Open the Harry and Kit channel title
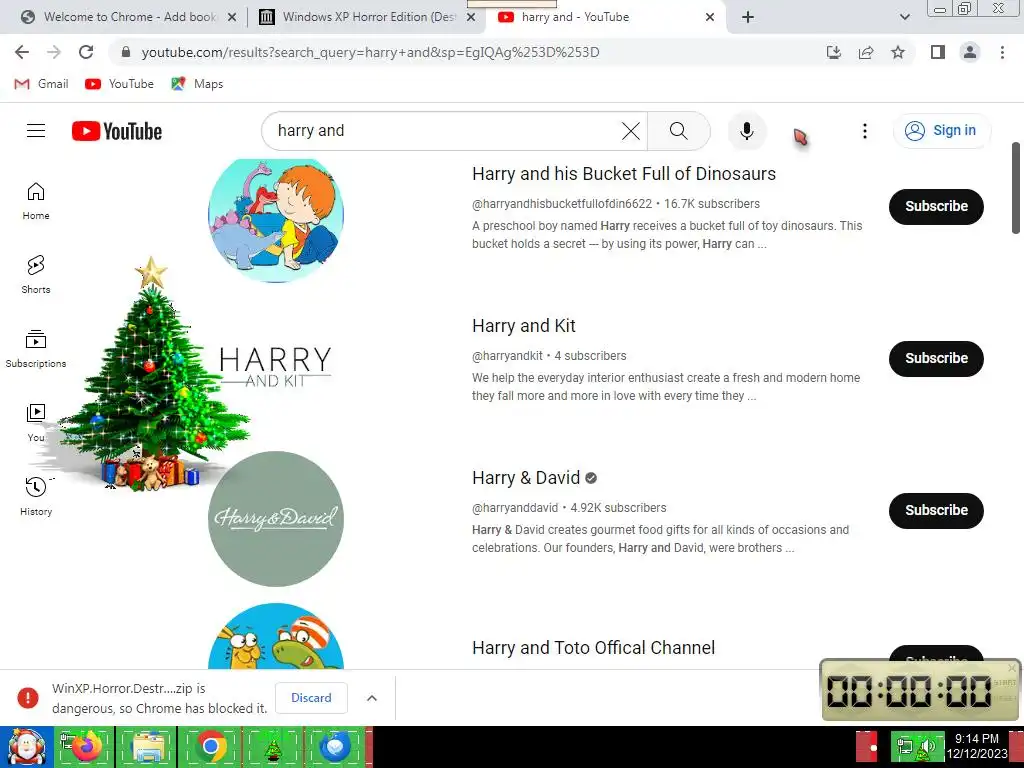Image resolution: width=1024 pixels, height=768 pixels. (524, 326)
